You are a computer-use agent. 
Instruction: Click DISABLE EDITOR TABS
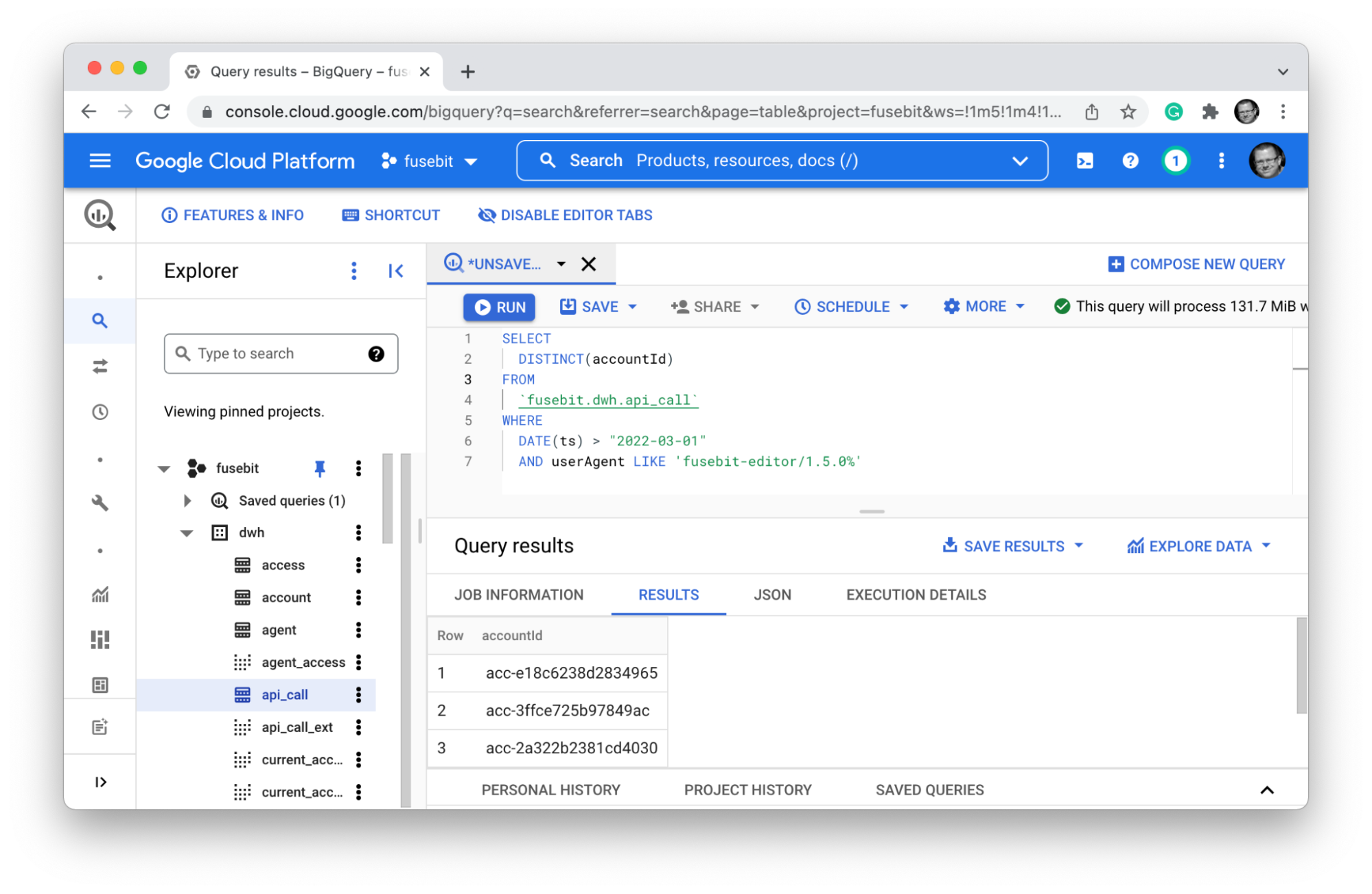click(x=565, y=215)
